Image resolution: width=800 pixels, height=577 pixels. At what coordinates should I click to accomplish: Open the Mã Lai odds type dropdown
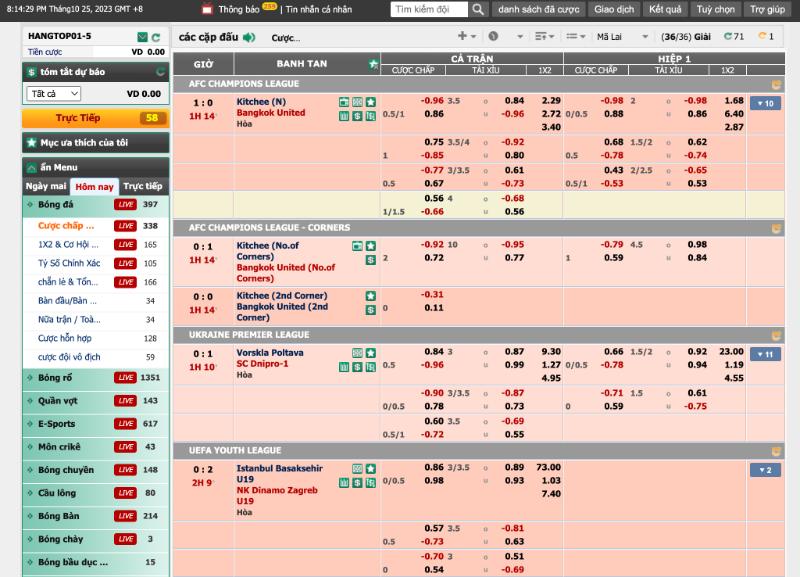pyautogui.click(x=622, y=37)
